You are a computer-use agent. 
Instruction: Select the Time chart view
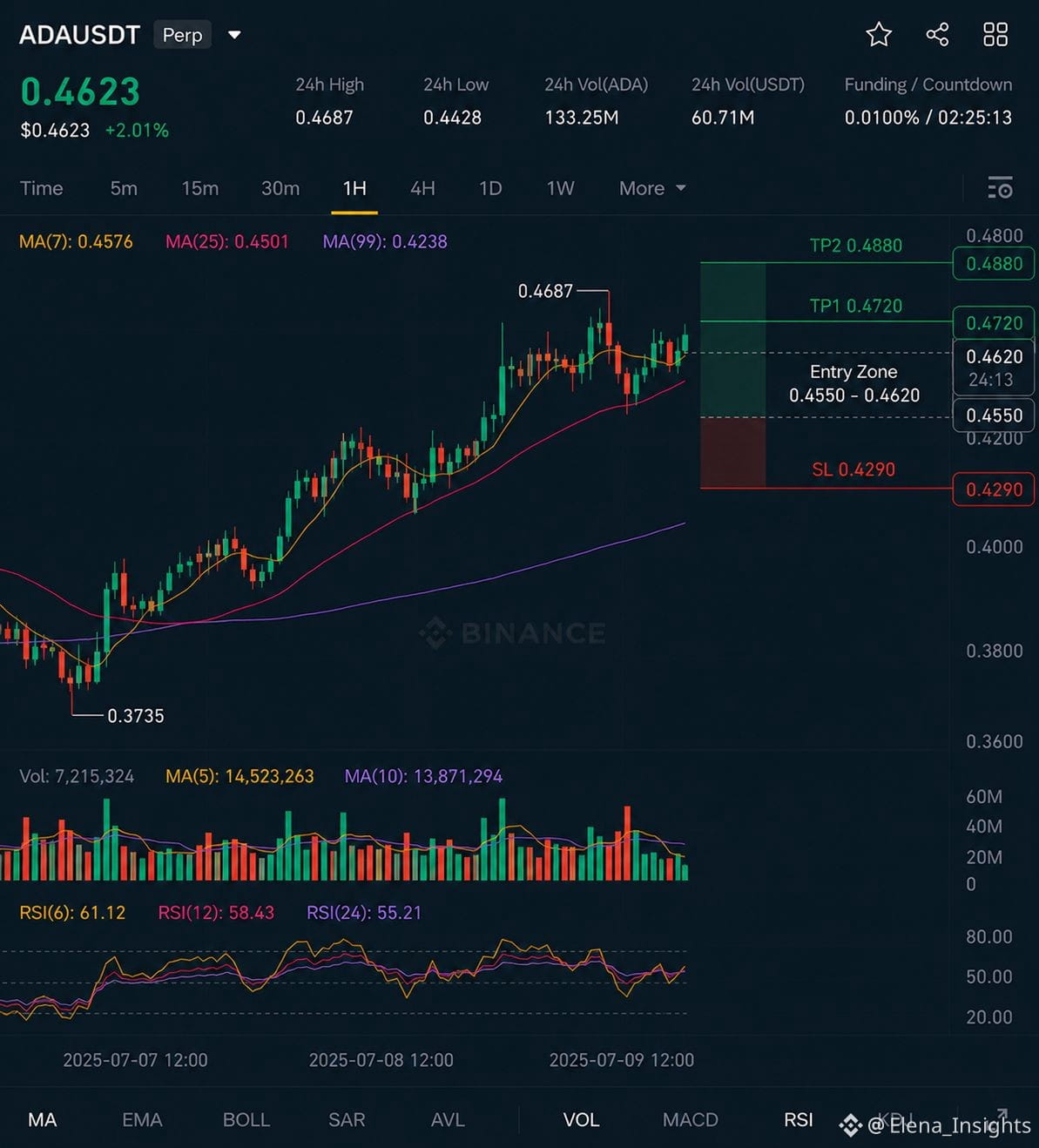(x=42, y=188)
